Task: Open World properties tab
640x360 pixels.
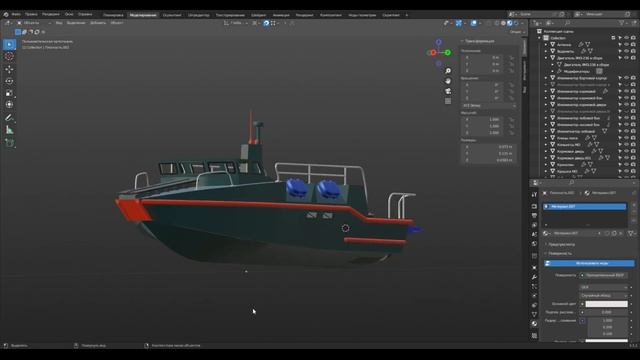Action: [534, 244]
